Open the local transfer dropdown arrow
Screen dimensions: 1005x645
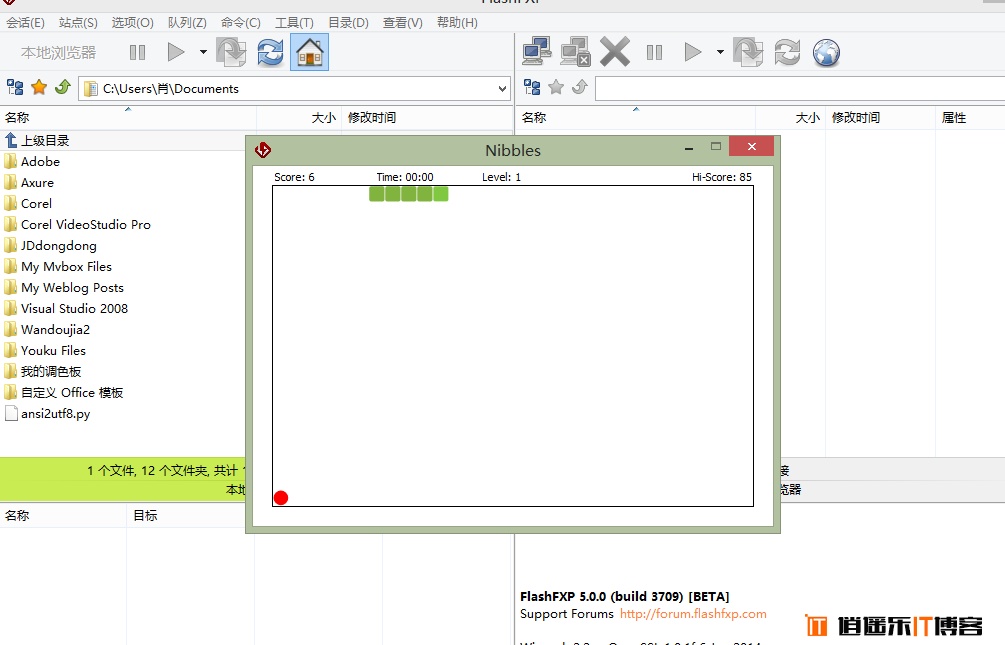coord(203,52)
